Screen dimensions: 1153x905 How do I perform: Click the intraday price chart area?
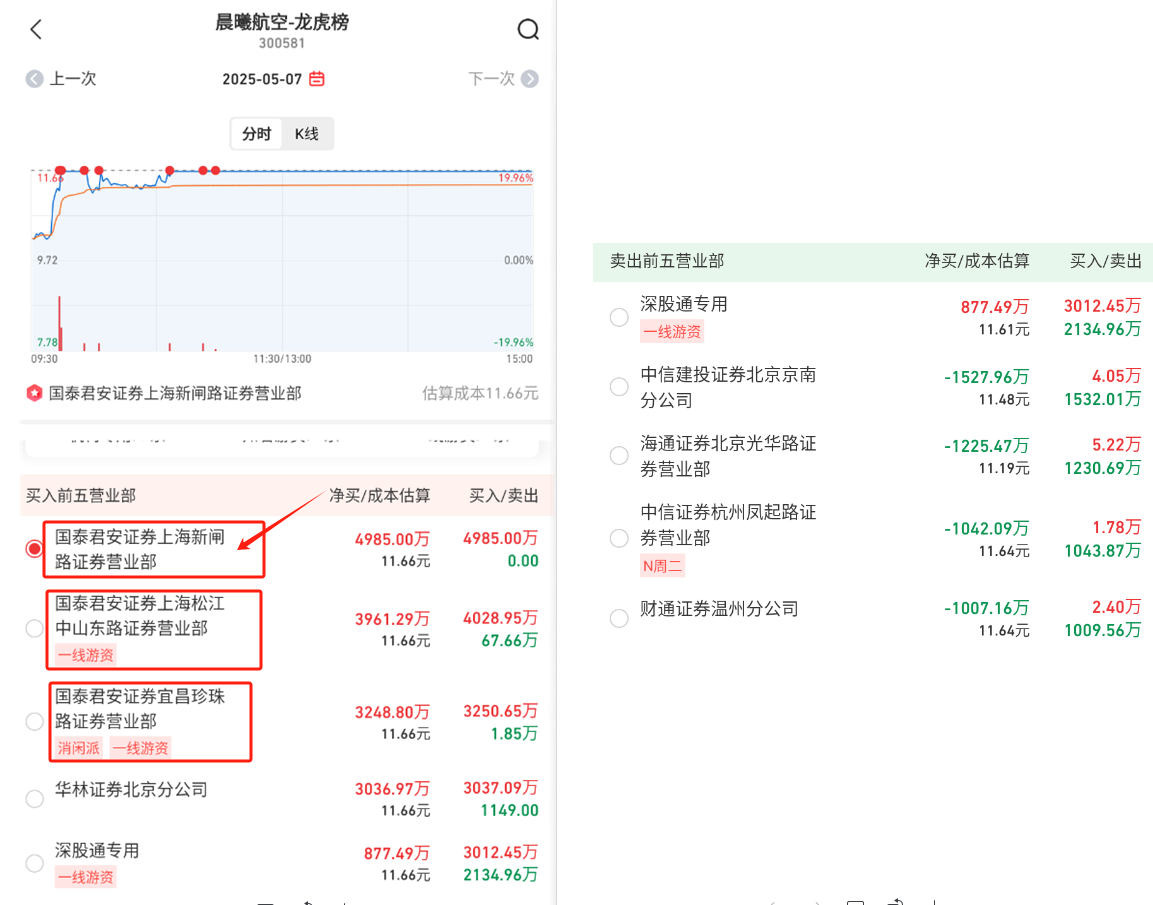(x=282, y=260)
